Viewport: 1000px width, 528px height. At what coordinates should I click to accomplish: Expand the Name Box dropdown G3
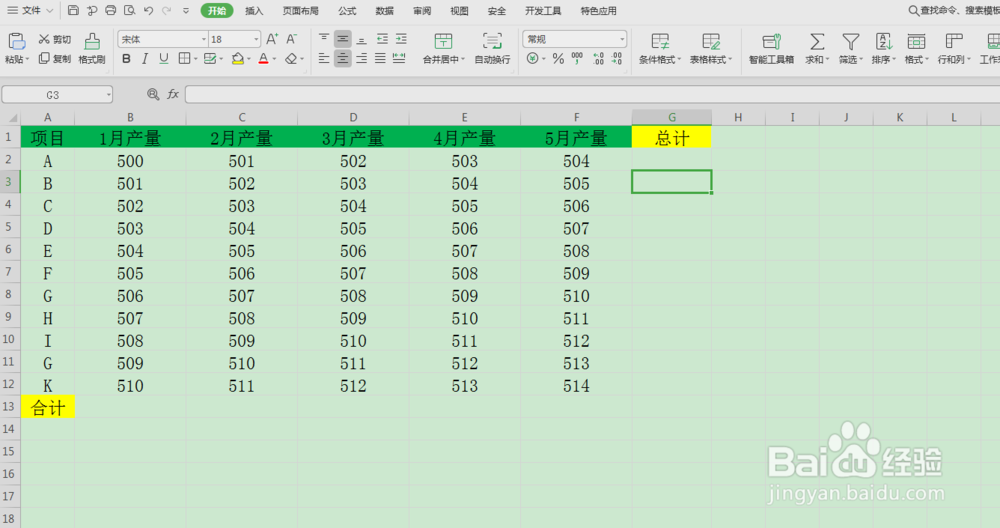108,95
